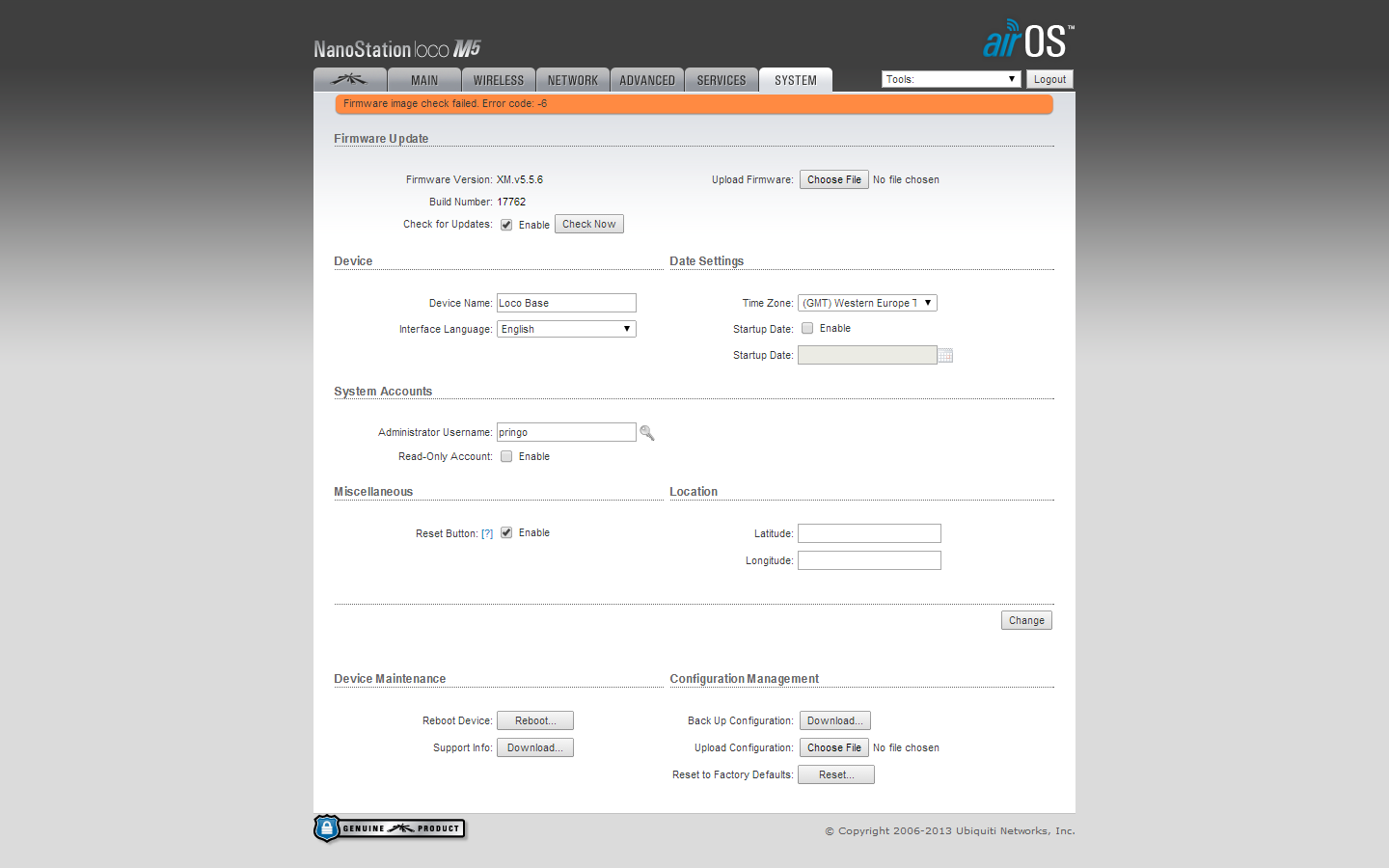The height and width of the screenshot is (868, 1389).
Task: Expand the Time Zone dropdown
Action: click(867, 303)
